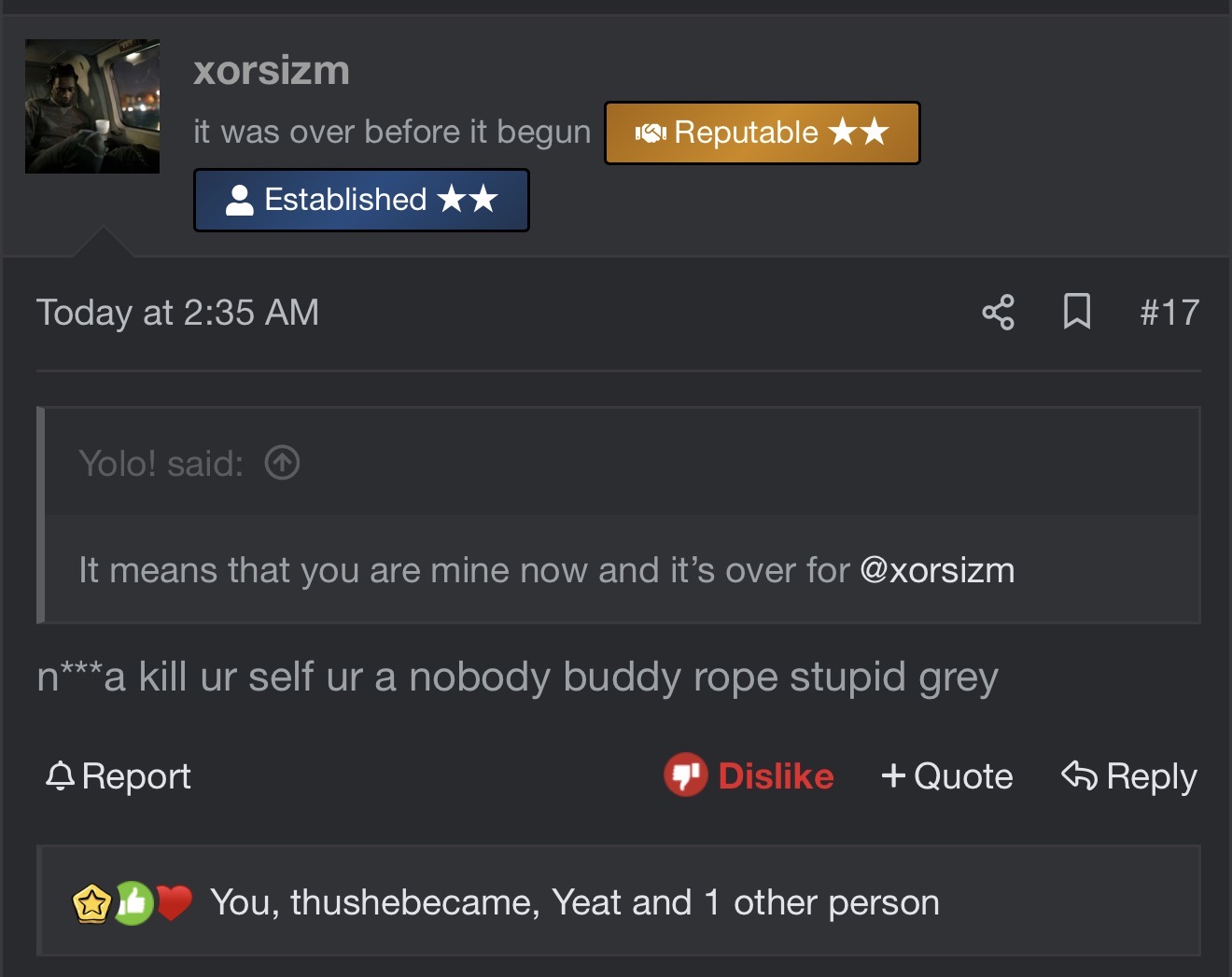Click the Established two-star badge

click(x=361, y=200)
